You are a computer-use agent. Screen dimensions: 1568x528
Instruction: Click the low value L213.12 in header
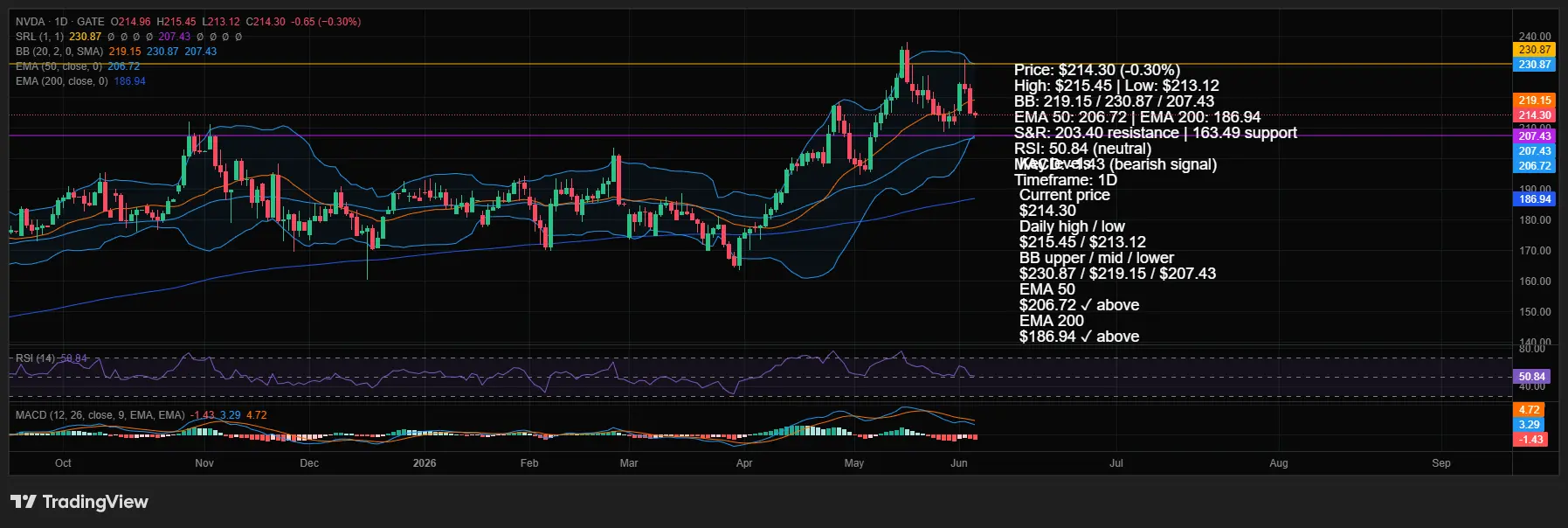[221, 22]
